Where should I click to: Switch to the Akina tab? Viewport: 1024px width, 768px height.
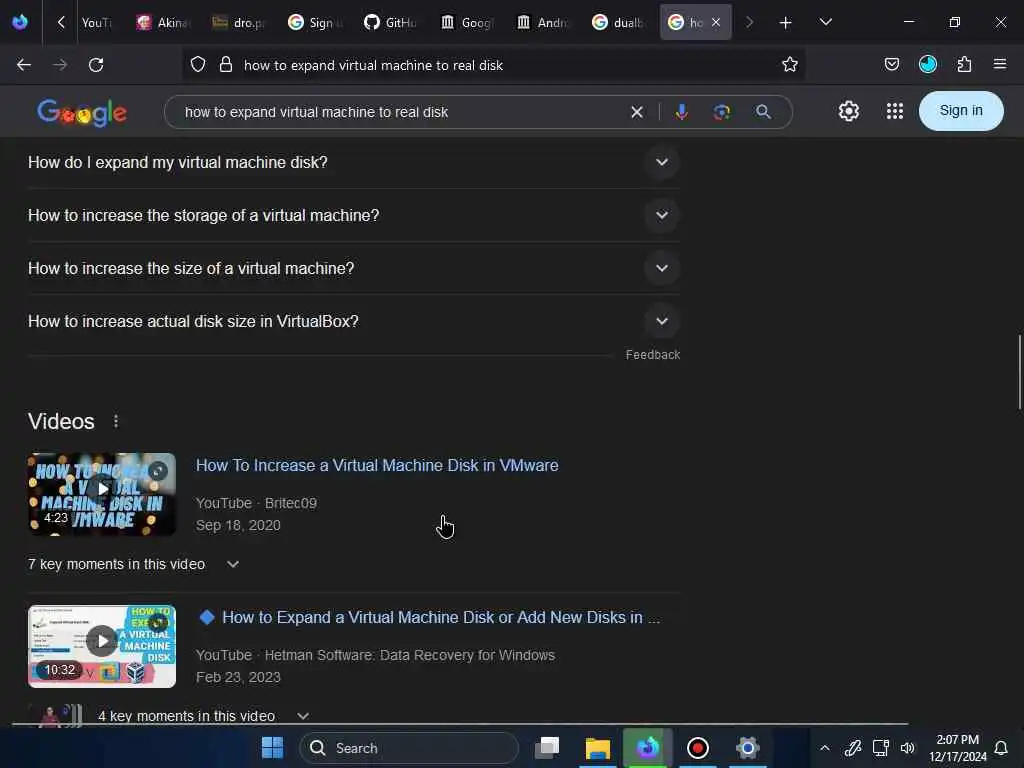(163, 22)
